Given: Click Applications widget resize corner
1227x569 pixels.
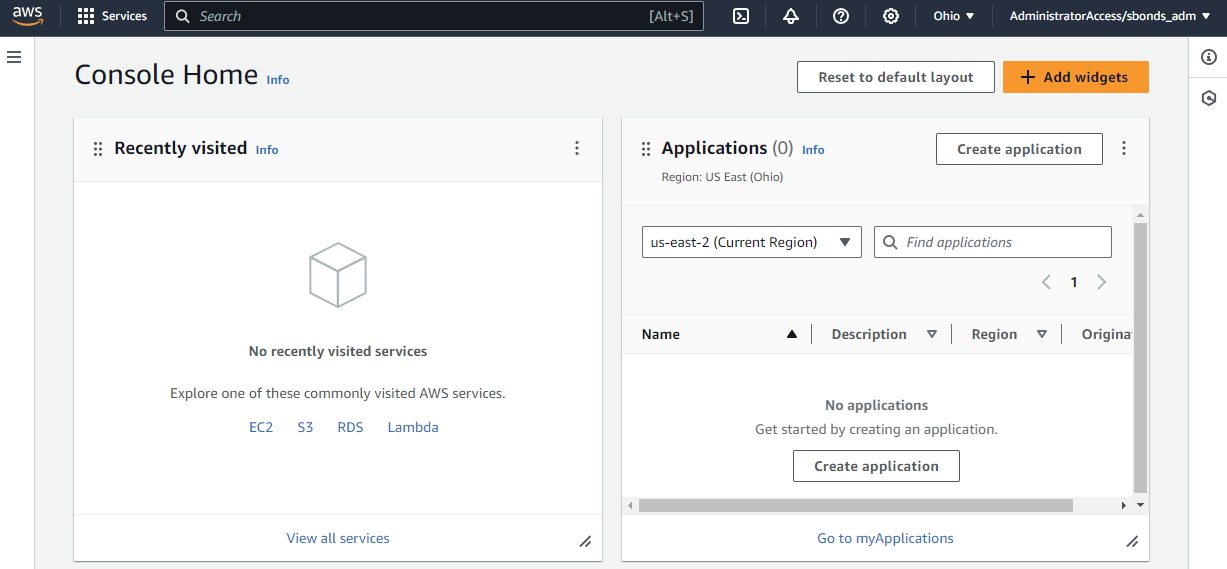Looking at the screenshot, I should [x=1132, y=541].
